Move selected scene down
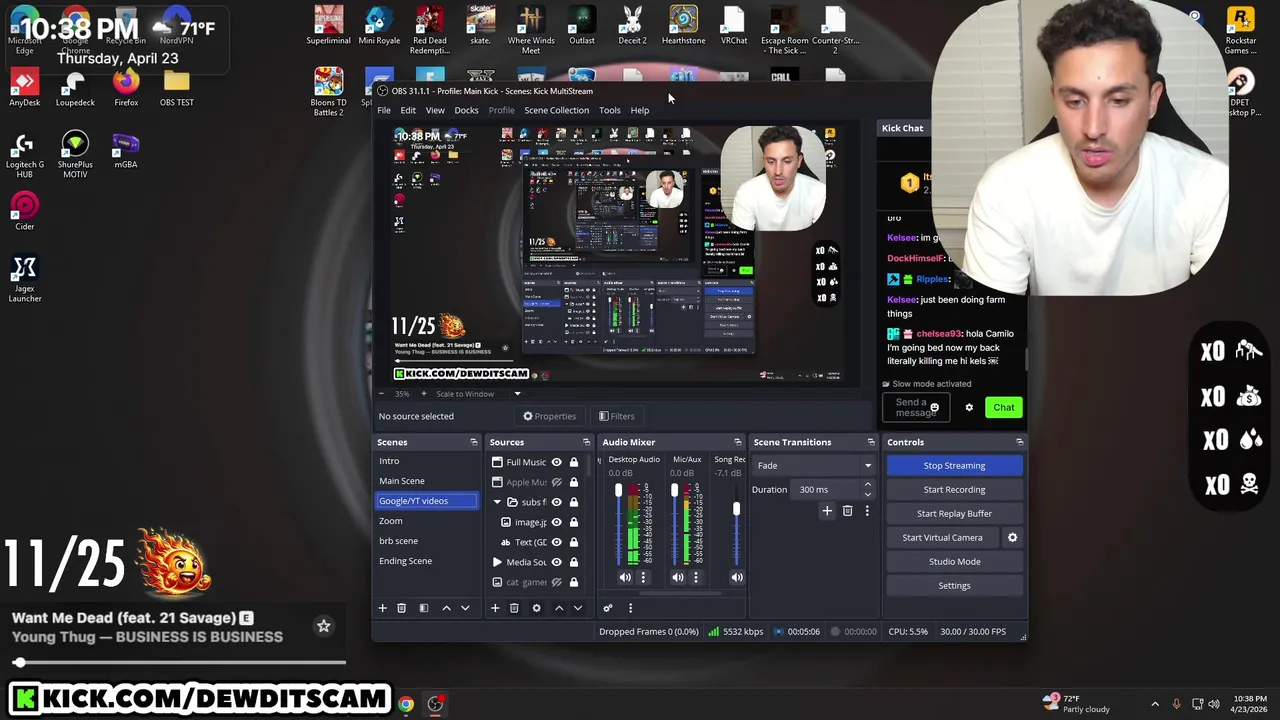 (465, 608)
